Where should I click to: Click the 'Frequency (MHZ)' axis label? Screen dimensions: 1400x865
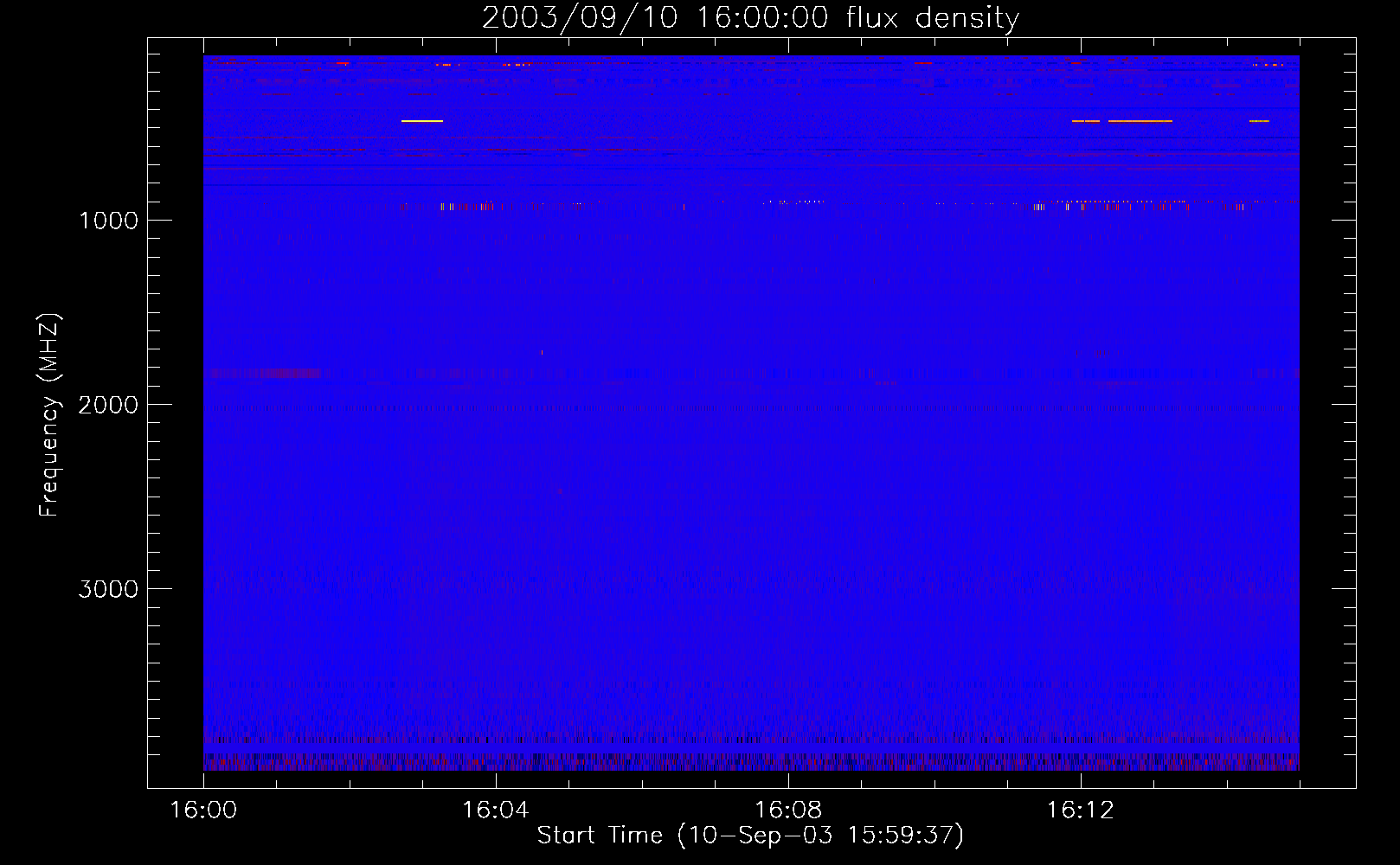(x=49, y=415)
